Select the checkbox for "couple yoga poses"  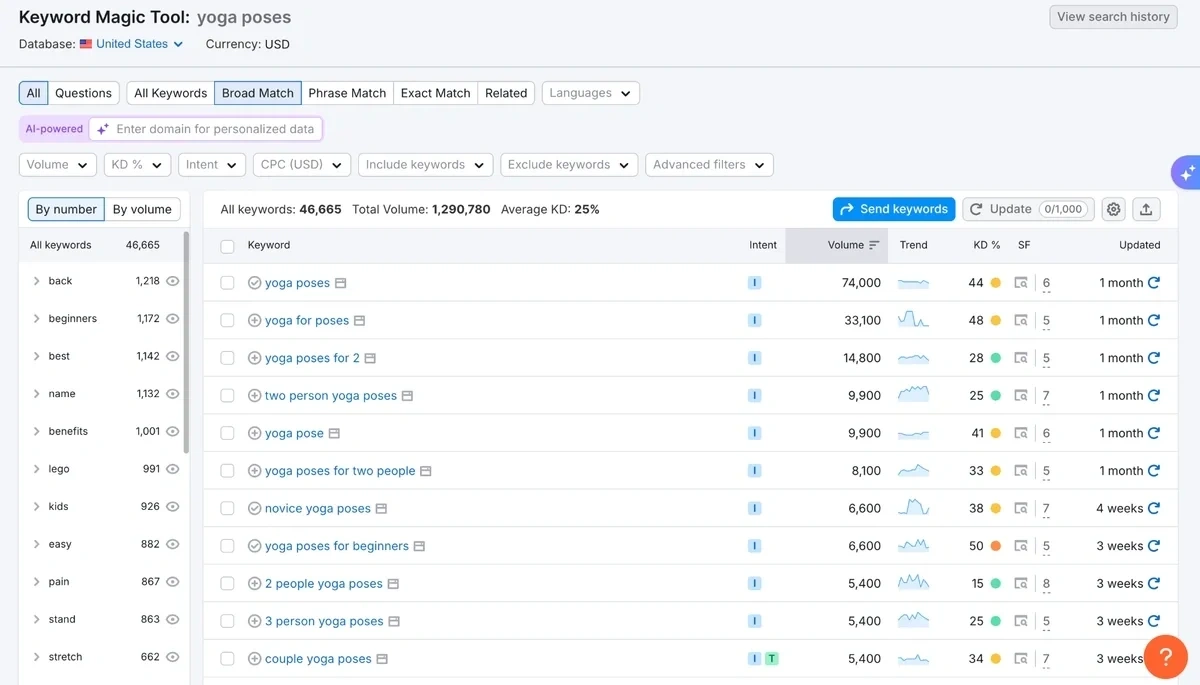(227, 658)
